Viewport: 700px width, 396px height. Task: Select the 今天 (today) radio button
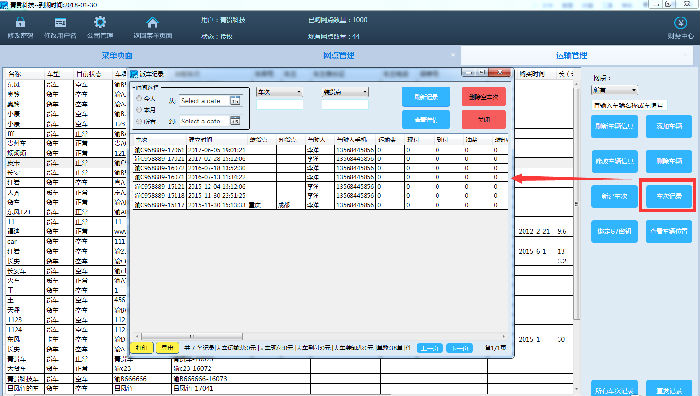(139, 98)
